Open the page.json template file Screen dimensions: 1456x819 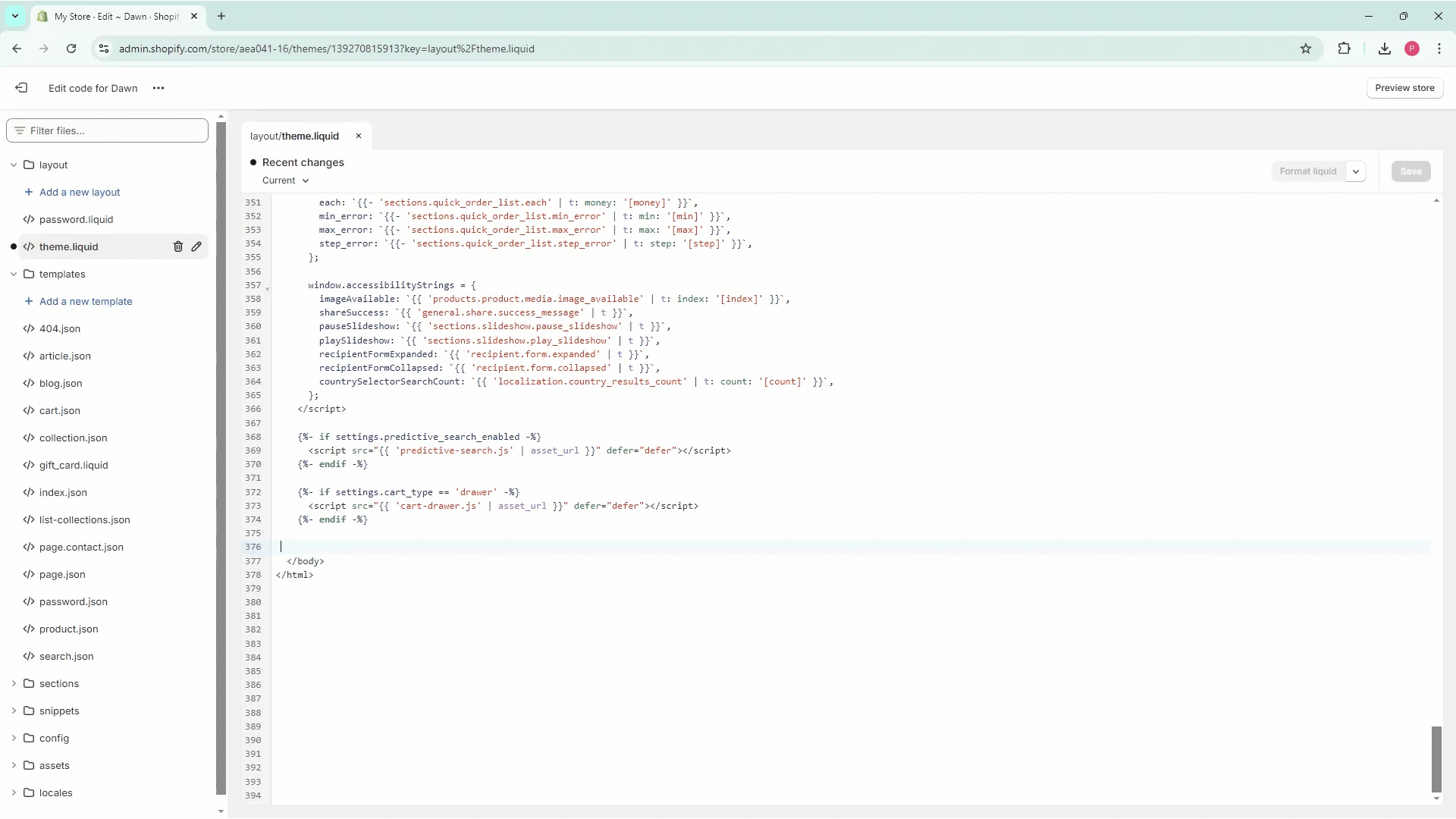pos(62,575)
